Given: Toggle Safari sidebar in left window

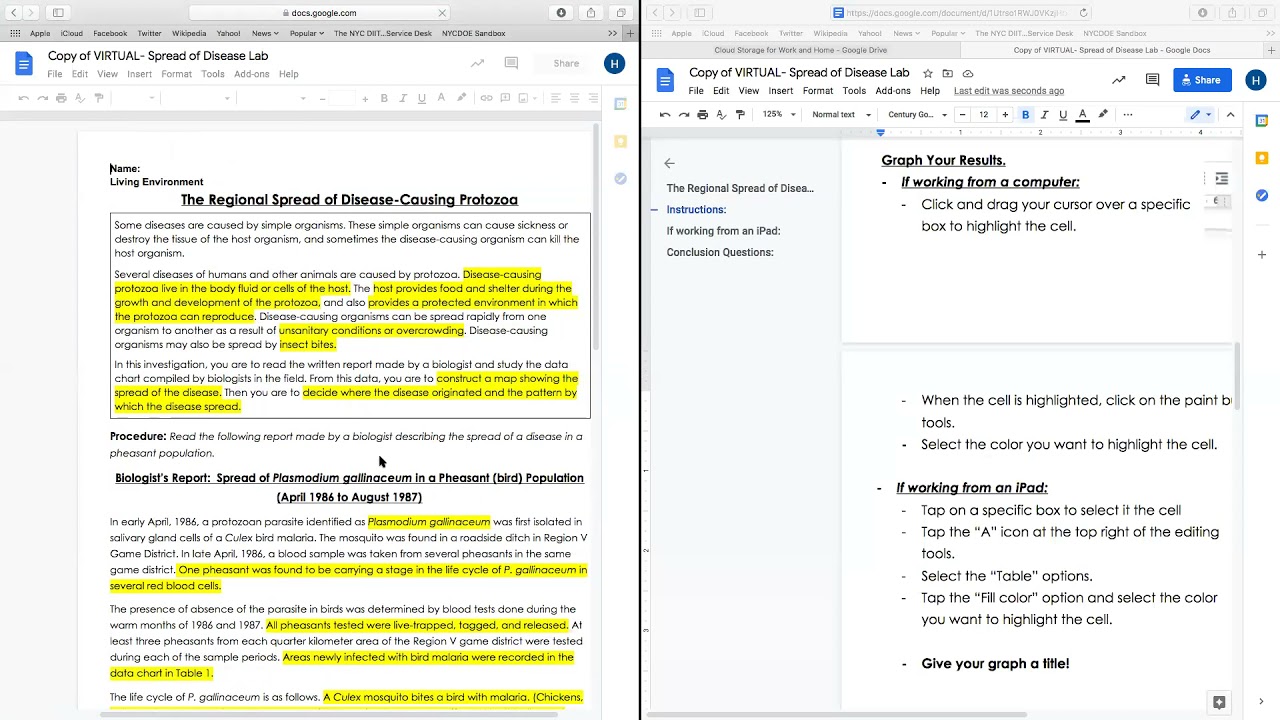Looking at the screenshot, I should tap(58, 13).
